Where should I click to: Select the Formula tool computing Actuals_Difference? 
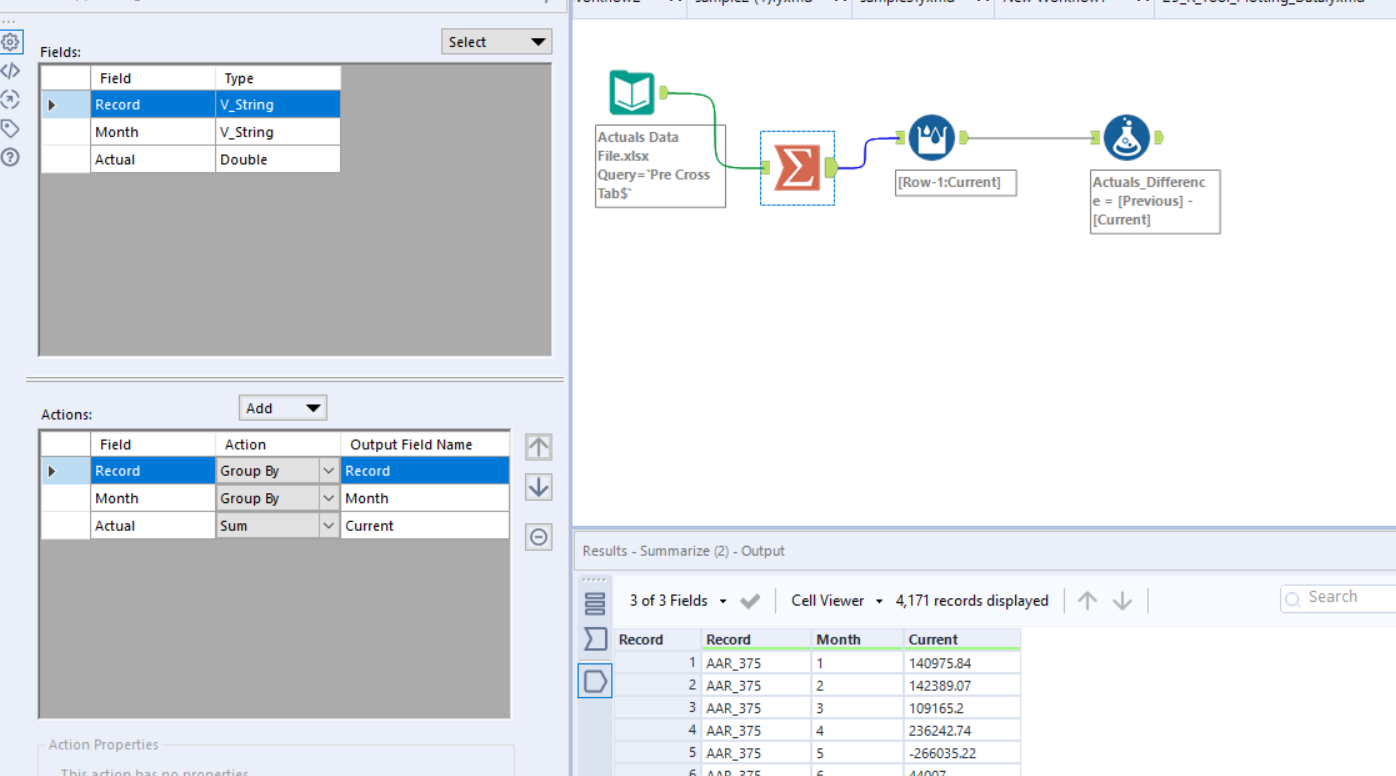coord(1128,137)
